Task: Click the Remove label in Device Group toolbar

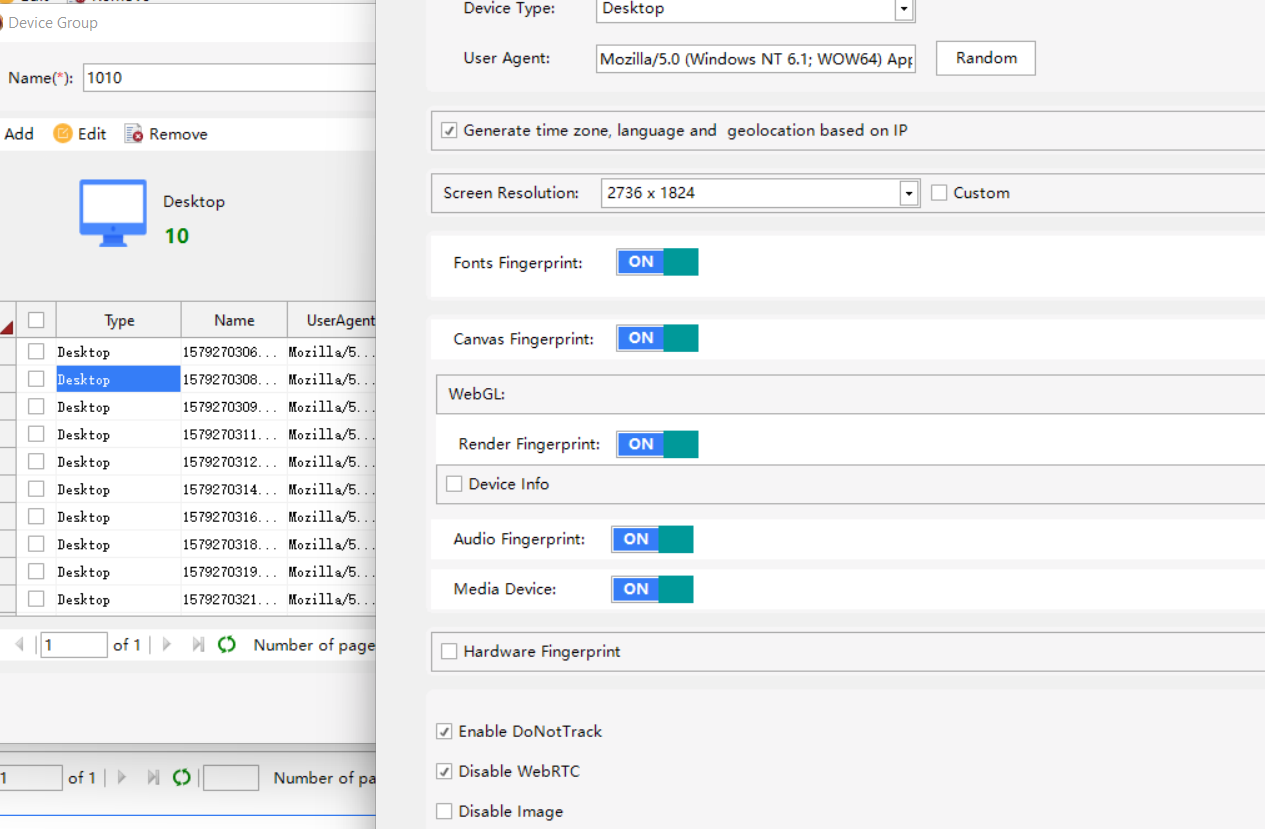Action: click(178, 134)
